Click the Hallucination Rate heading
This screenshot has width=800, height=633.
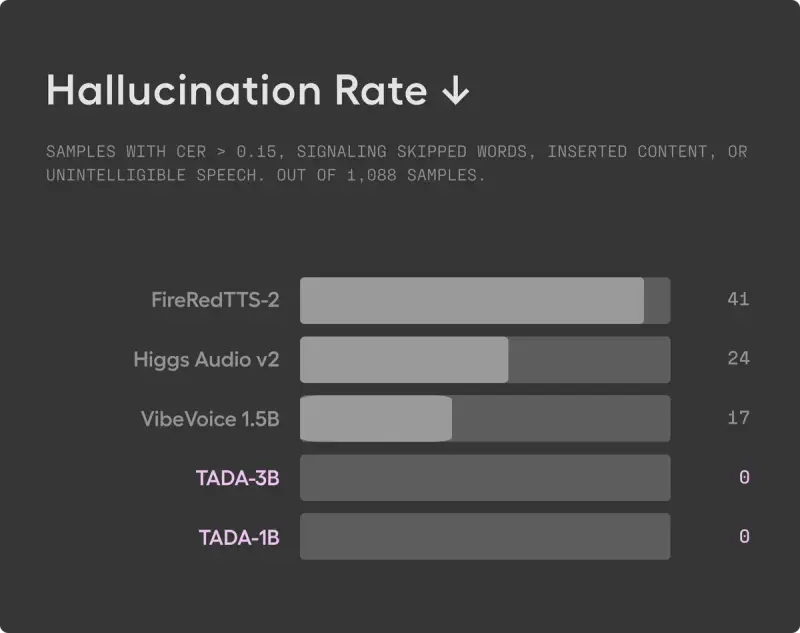[237, 91]
